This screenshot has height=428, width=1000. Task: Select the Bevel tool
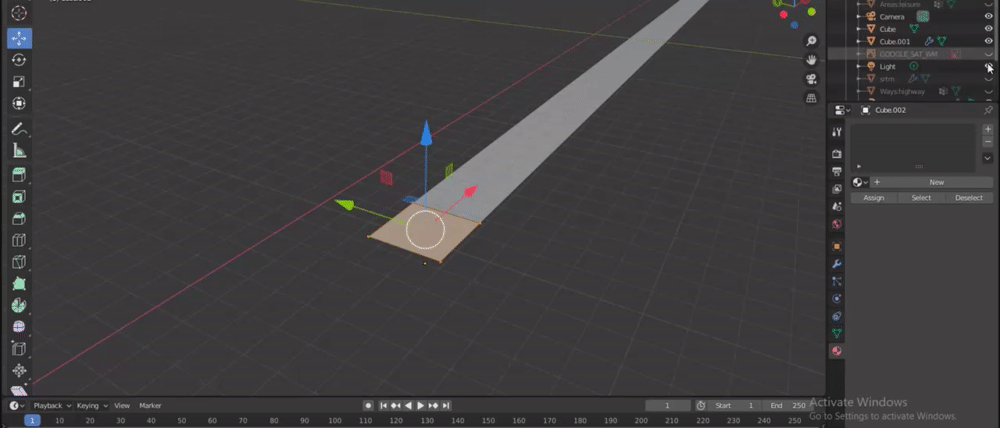point(19,219)
